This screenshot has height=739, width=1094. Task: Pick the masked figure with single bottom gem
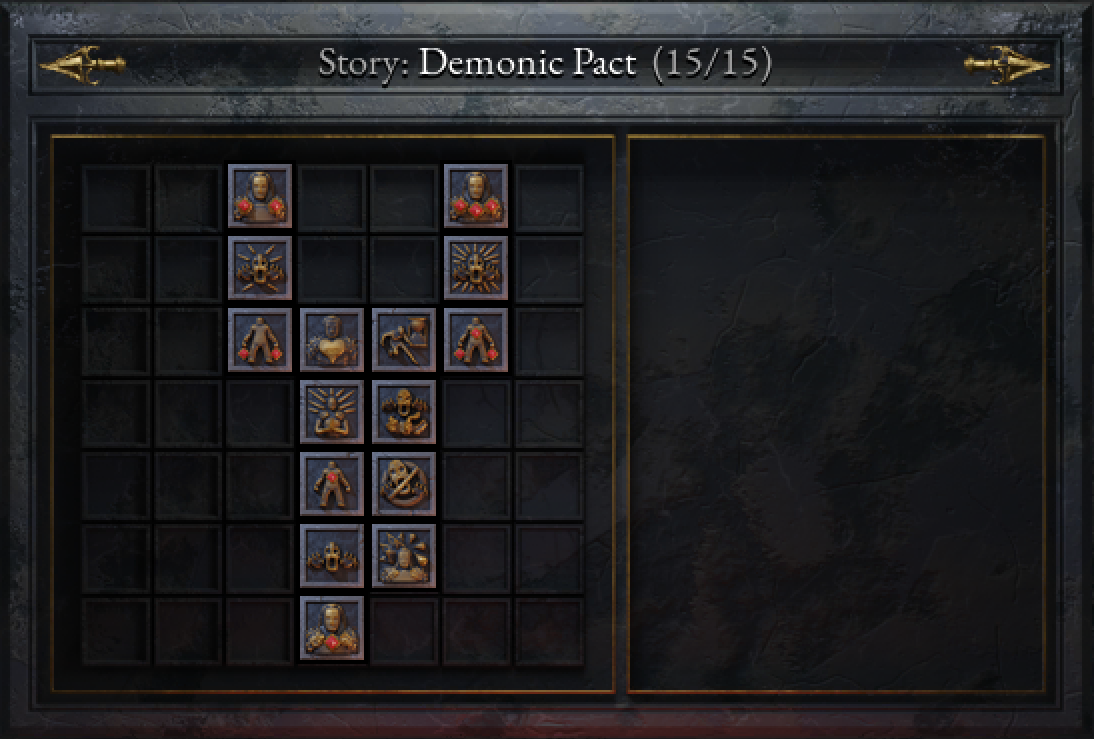click(332, 628)
